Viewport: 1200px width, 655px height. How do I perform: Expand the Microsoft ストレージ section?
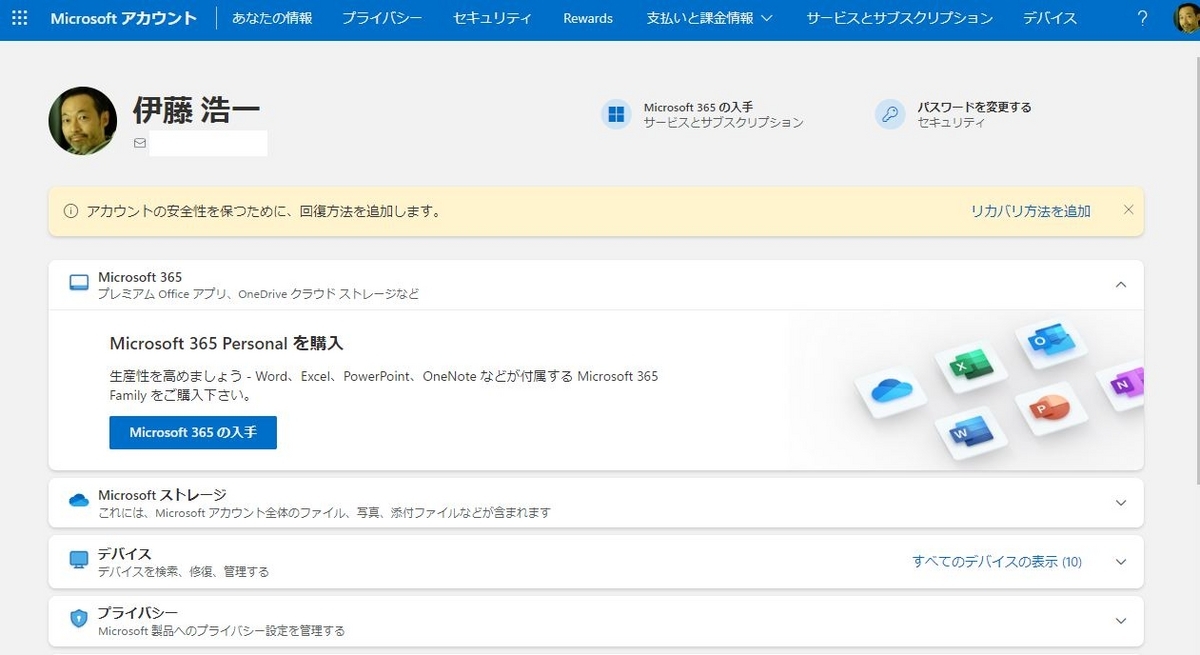(x=1121, y=503)
